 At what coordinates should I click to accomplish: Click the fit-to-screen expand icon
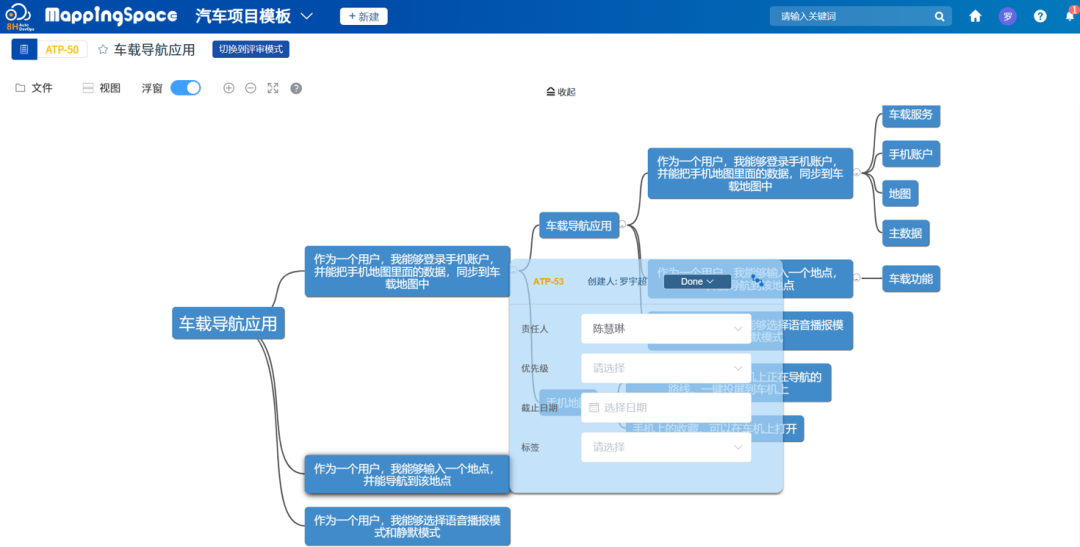click(273, 88)
